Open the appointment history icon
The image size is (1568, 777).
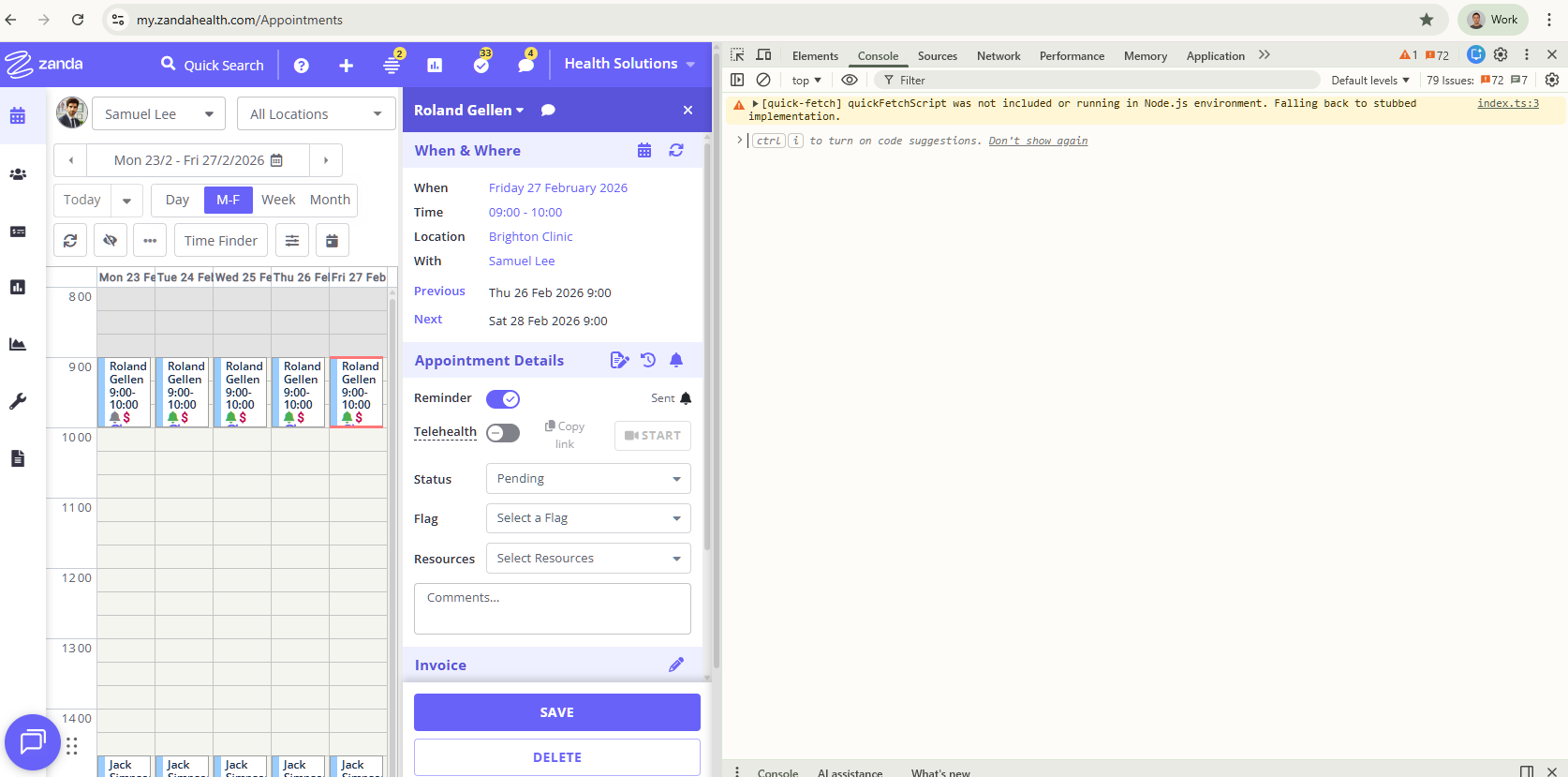tap(648, 360)
